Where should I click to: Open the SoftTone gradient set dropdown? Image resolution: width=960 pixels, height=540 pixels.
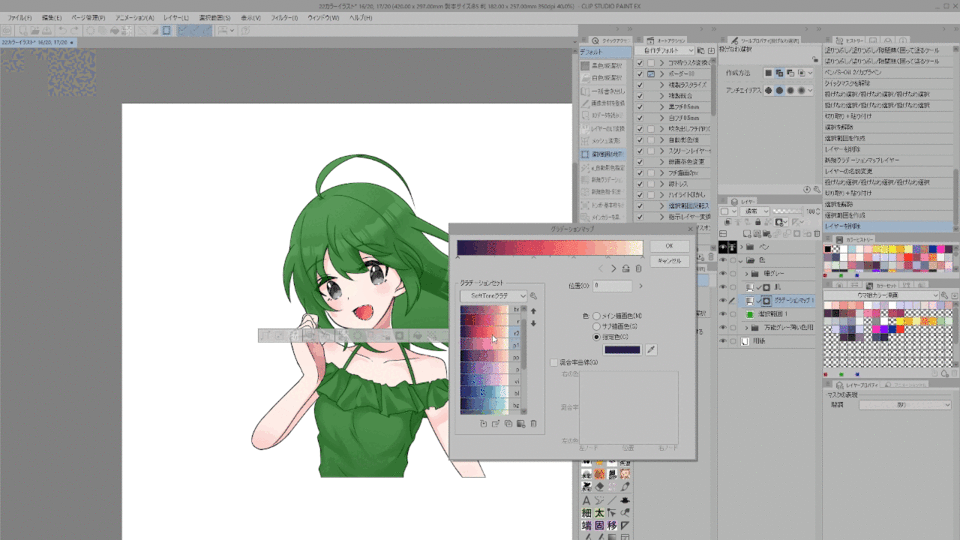tap(493, 296)
